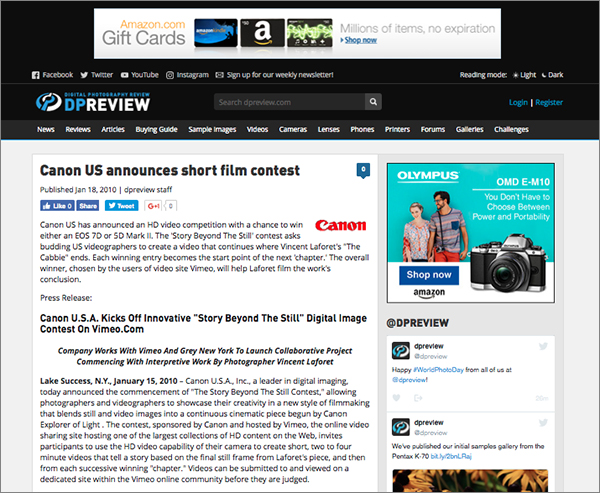This screenshot has height=493, width=600.
Task: Click the magnifier search button
Action: (373, 102)
